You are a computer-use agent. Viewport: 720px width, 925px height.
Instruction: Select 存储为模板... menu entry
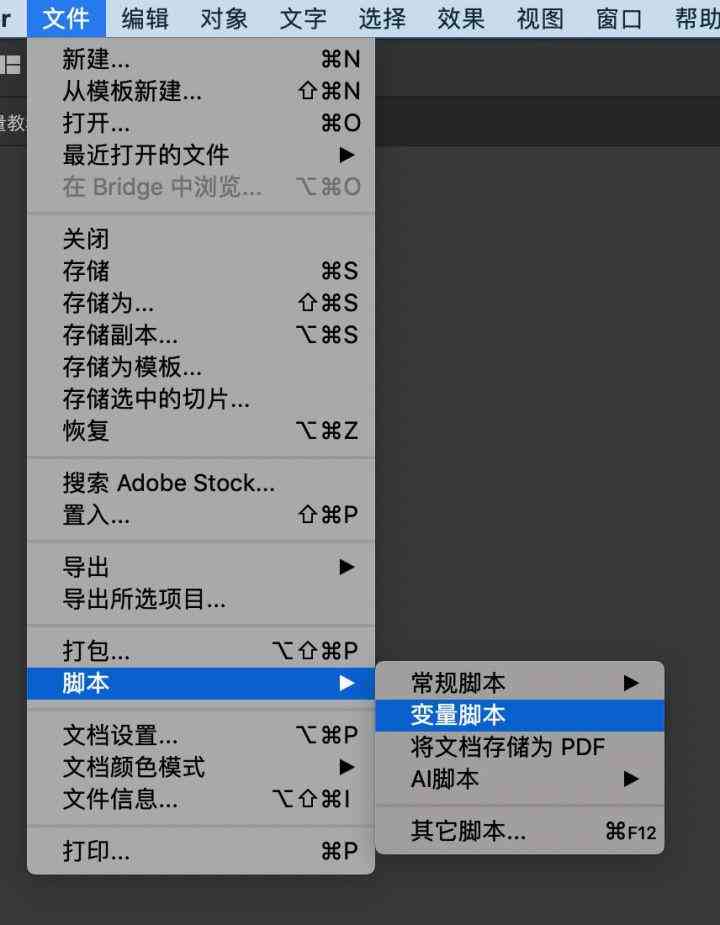(201, 366)
